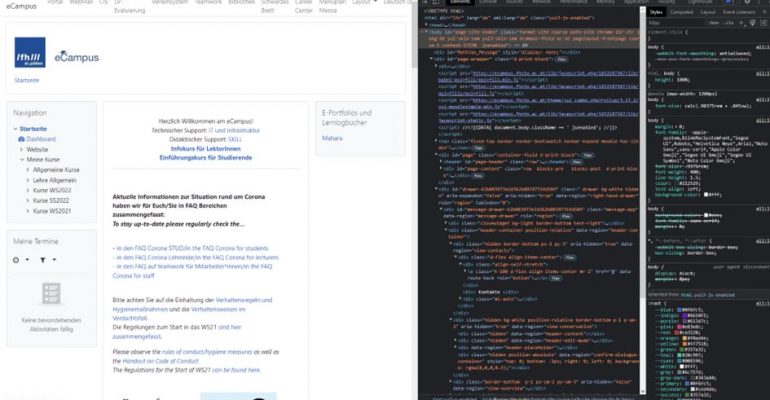Screen dimensions: 770x400
Task: Open FAQ Corona for students link
Action: [191, 248]
